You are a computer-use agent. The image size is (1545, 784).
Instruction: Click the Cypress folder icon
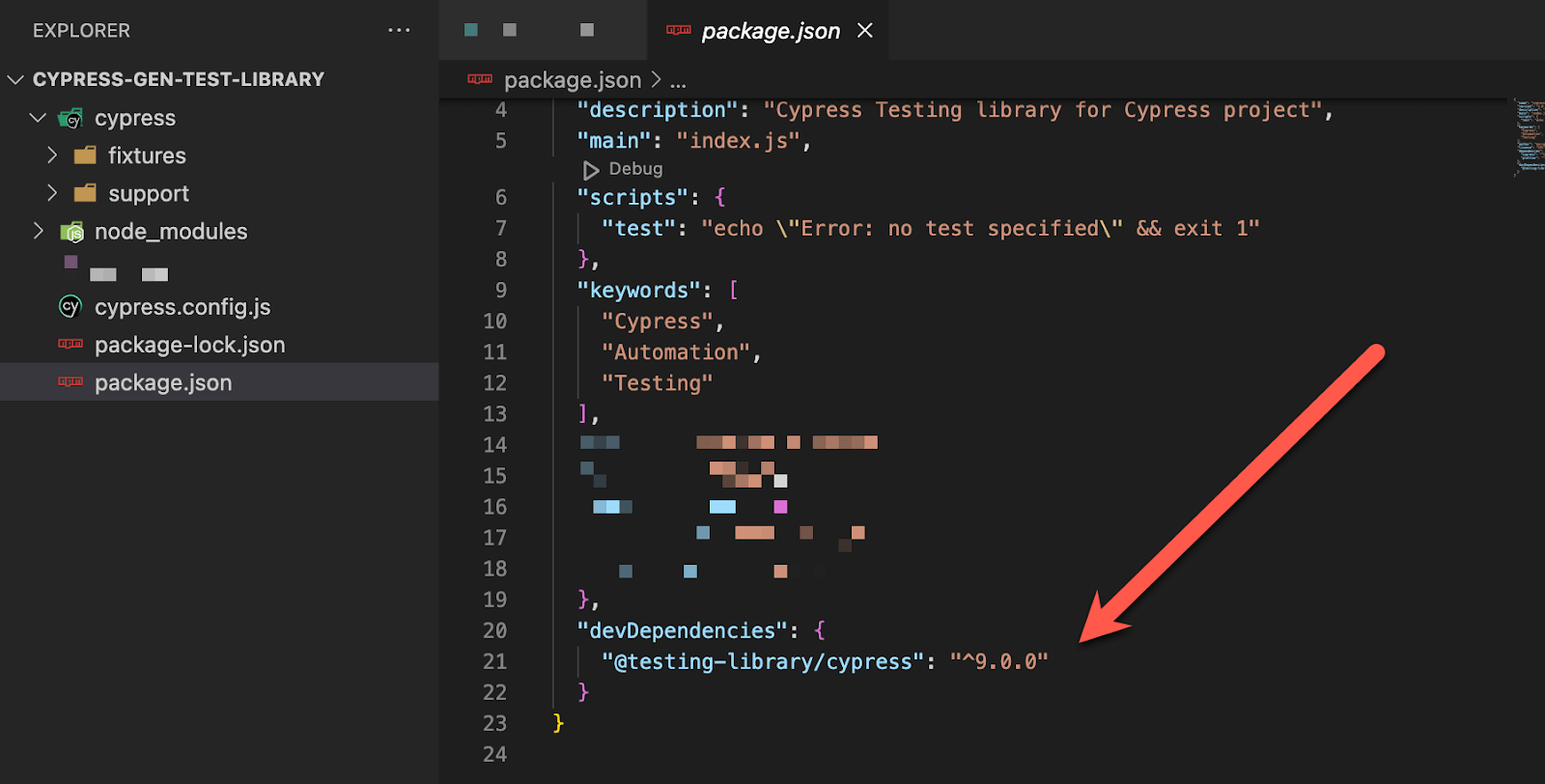pyautogui.click(x=70, y=119)
